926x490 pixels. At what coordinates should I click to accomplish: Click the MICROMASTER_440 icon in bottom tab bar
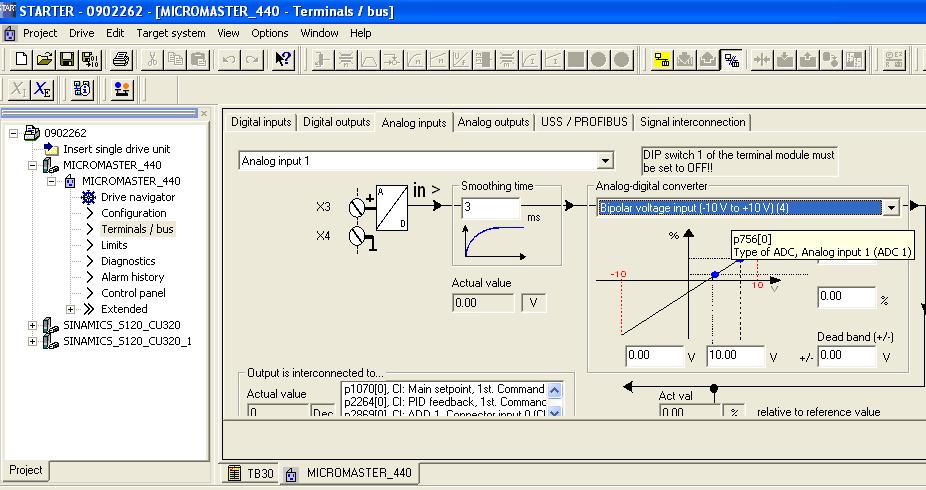(x=291, y=474)
